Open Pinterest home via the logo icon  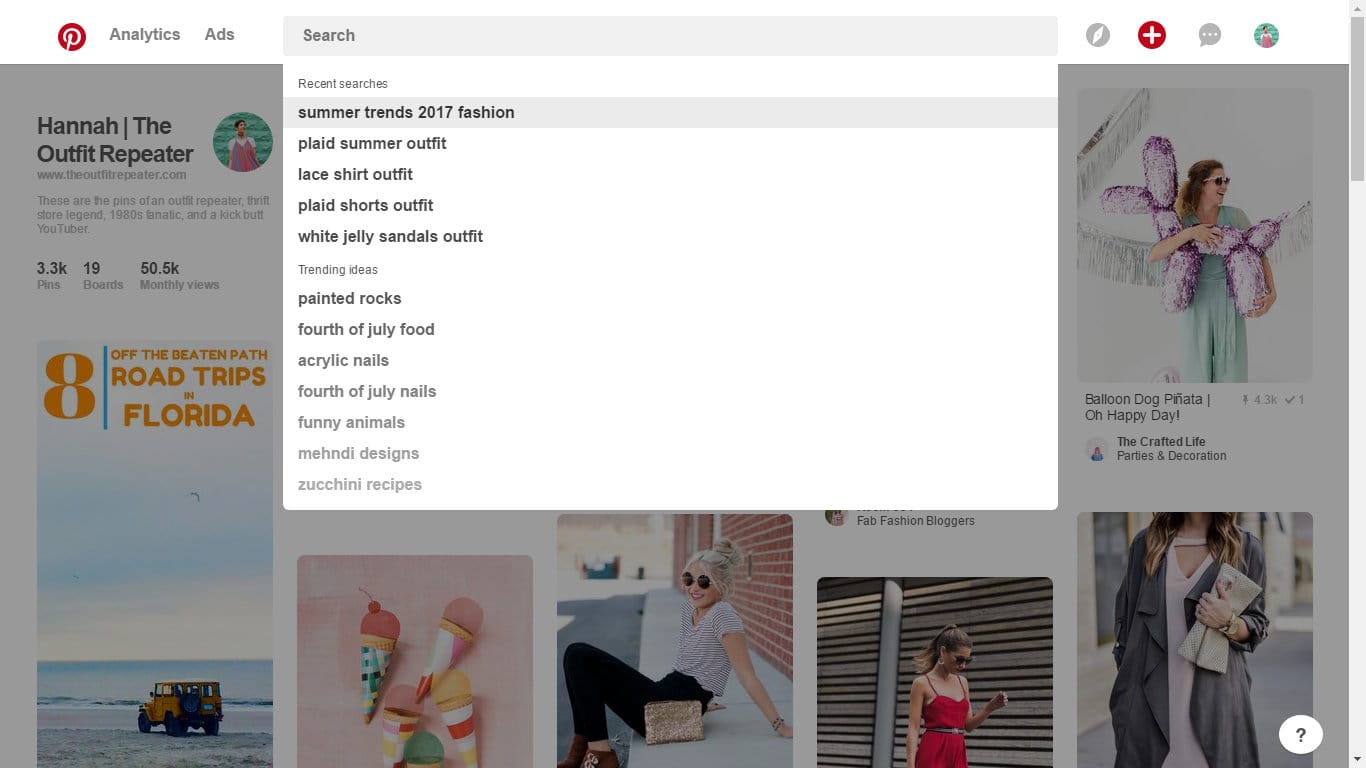coord(71,35)
